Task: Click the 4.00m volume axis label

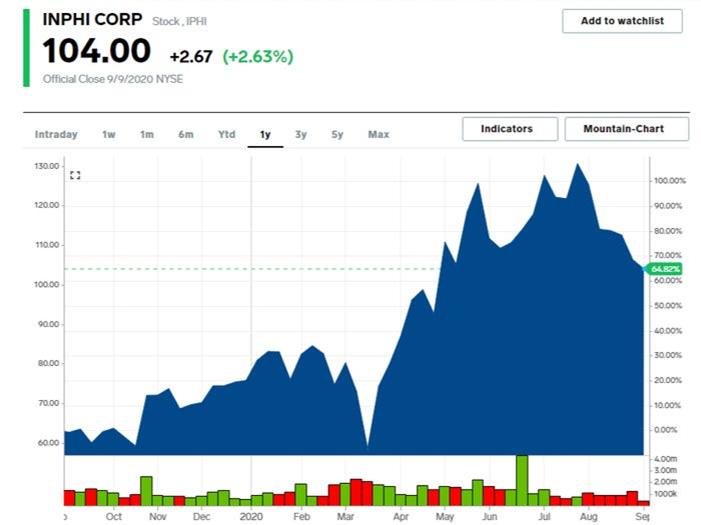Action: [666, 459]
